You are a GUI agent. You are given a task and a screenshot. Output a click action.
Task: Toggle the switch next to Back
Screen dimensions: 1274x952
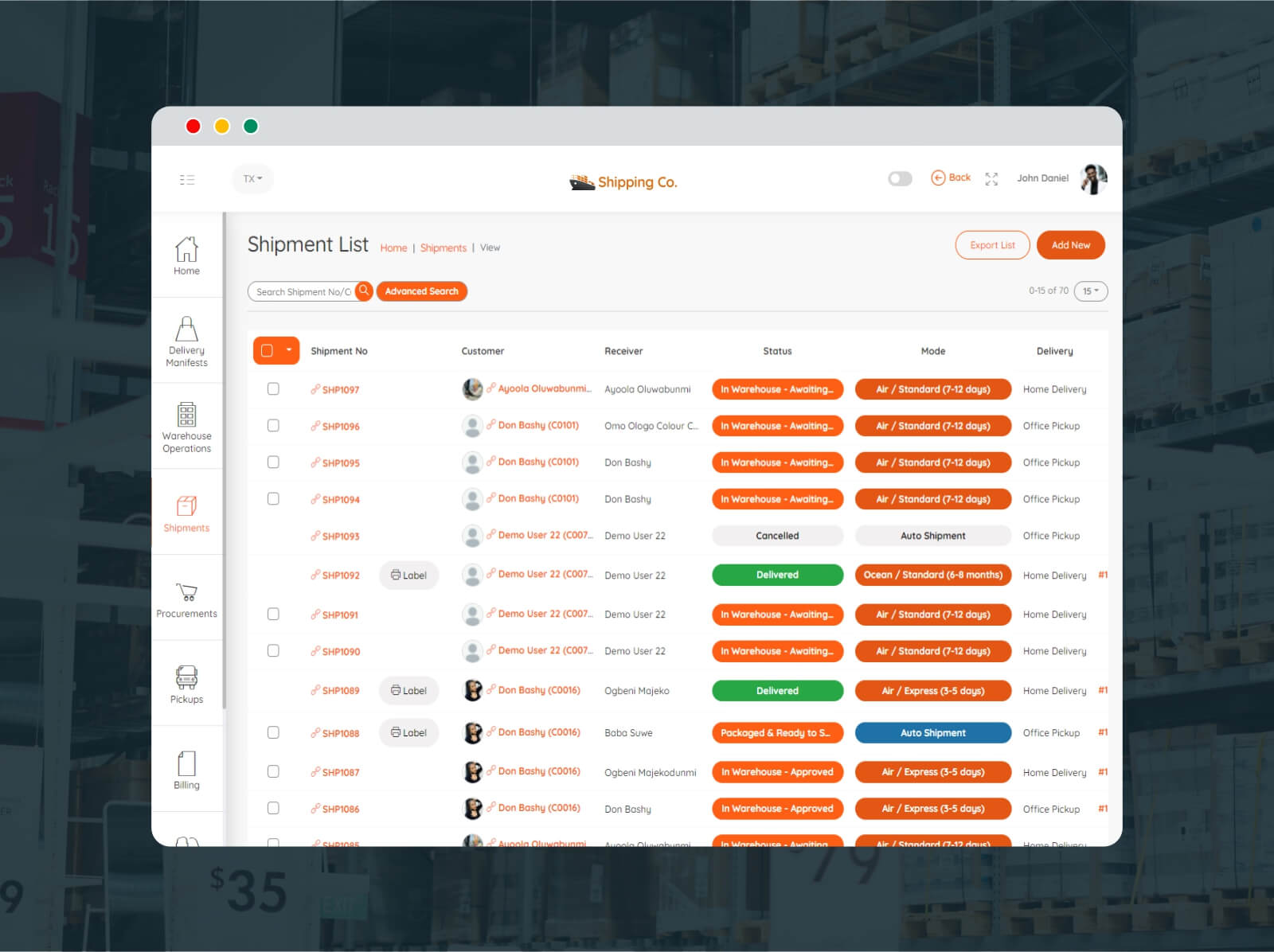pyautogui.click(x=900, y=178)
